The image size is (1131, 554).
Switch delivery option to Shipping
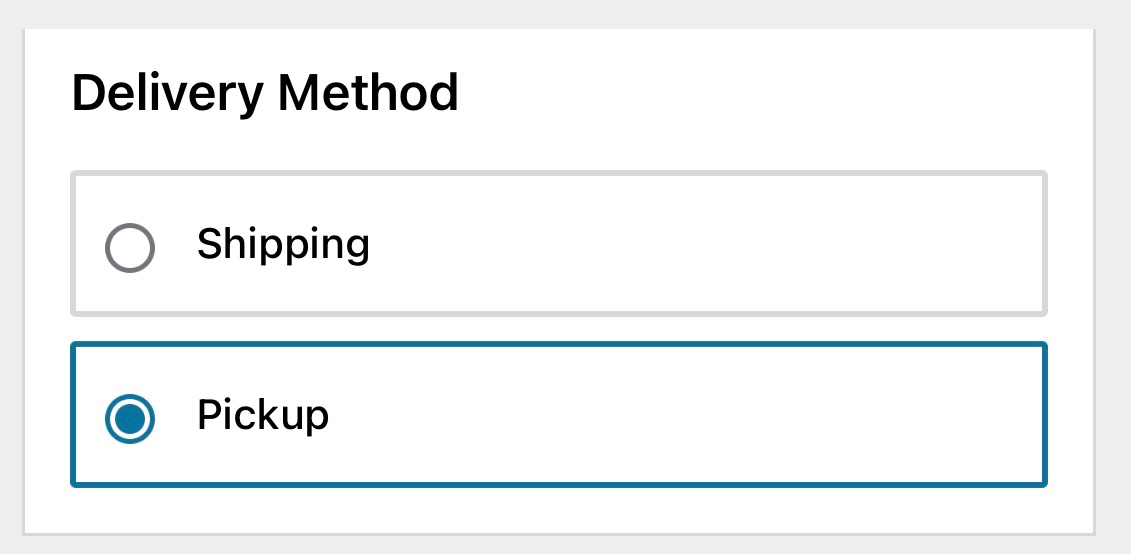130,247
